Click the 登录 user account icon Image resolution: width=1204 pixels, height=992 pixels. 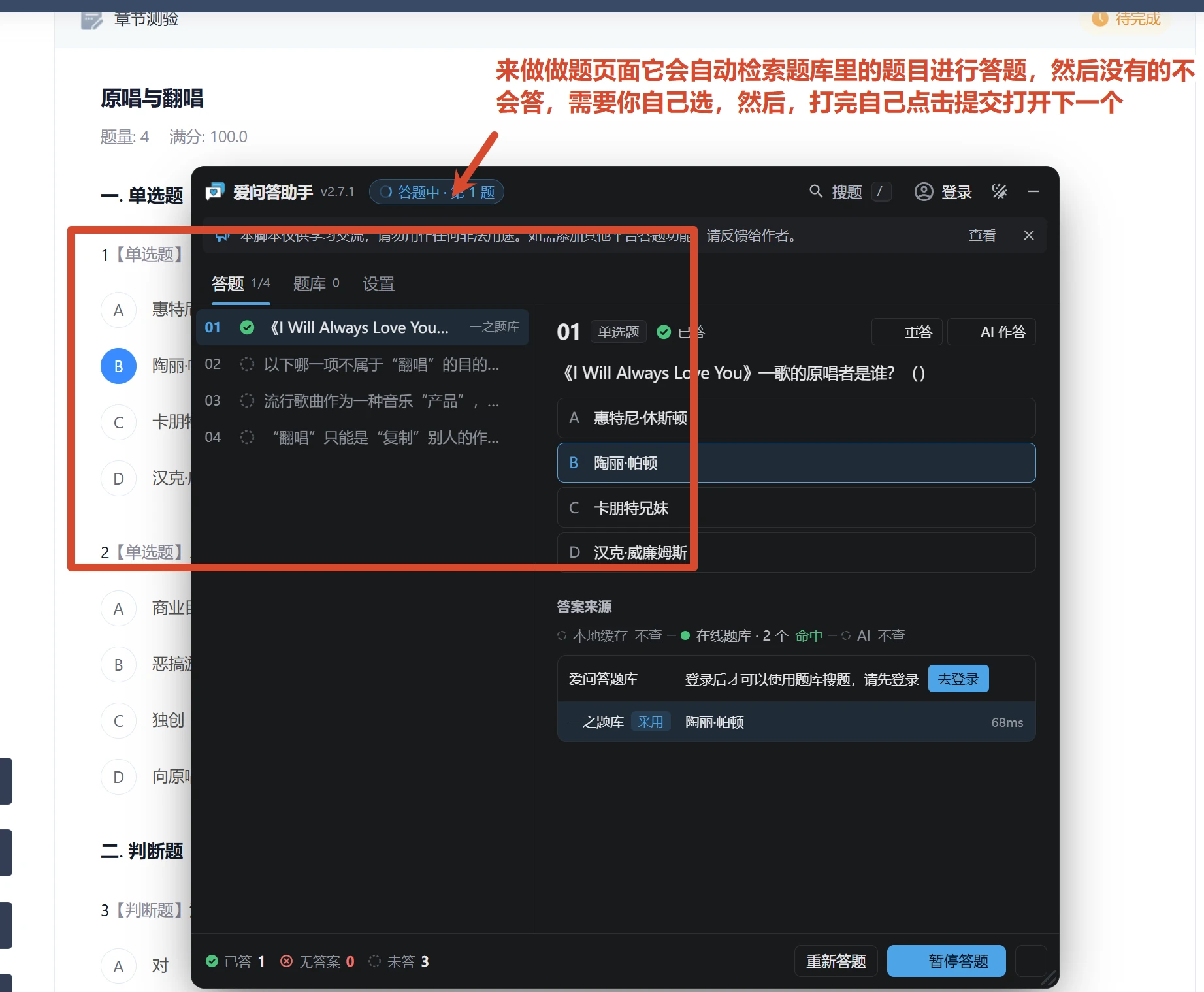coord(923,192)
